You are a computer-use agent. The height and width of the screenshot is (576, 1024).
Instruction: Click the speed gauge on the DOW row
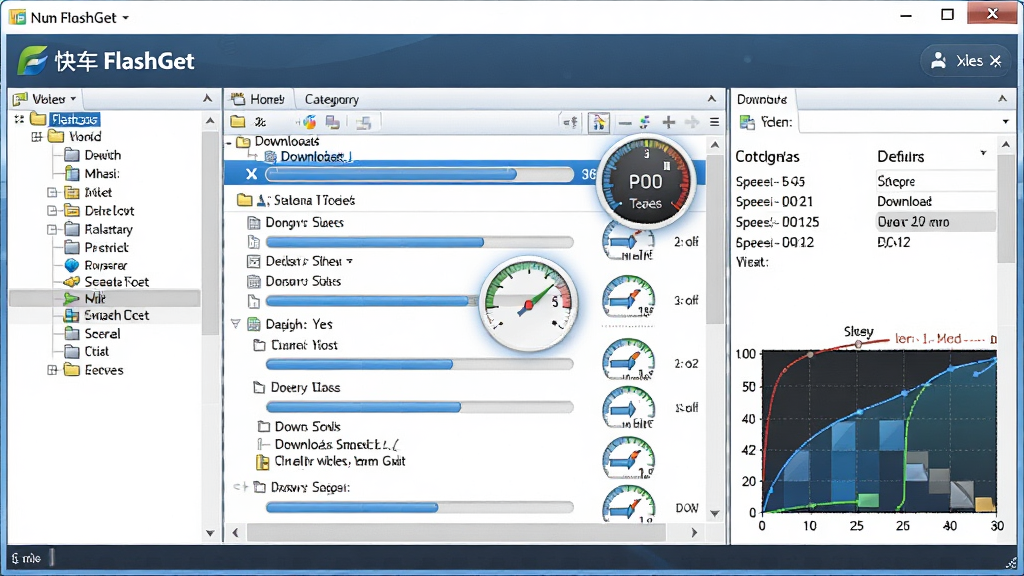pyautogui.click(x=628, y=504)
